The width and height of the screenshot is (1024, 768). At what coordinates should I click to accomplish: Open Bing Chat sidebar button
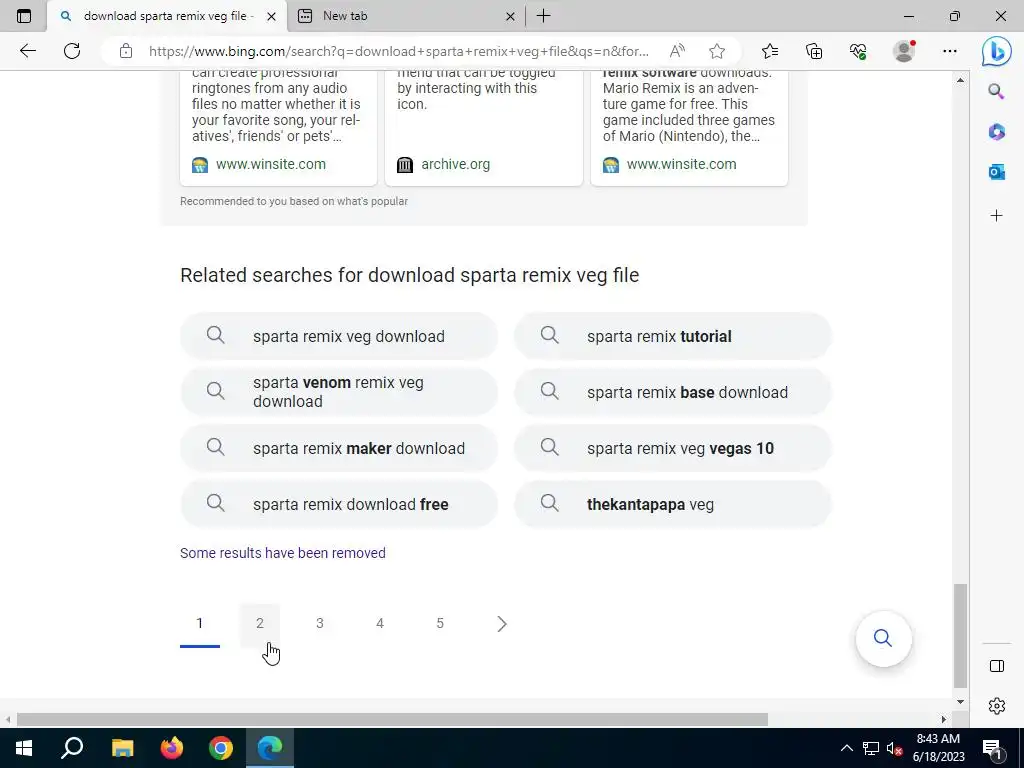click(x=997, y=51)
